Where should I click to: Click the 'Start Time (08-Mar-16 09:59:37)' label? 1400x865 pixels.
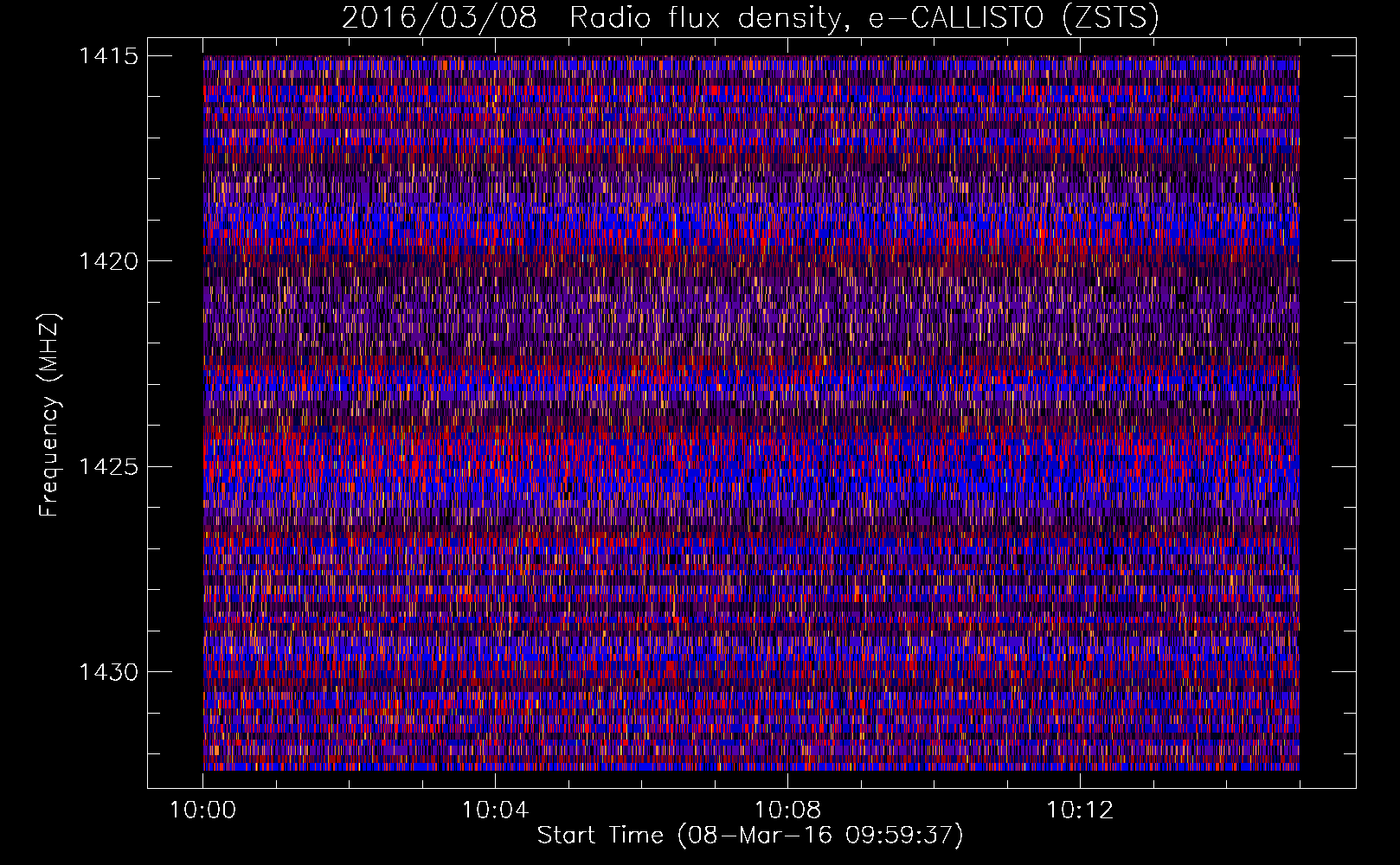(750, 836)
